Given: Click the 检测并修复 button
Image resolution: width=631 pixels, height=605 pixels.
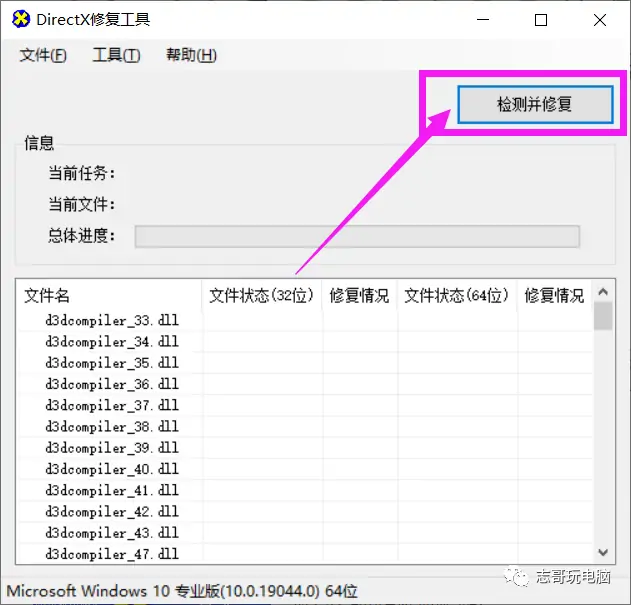Looking at the screenshot, I should click(534, 104).
